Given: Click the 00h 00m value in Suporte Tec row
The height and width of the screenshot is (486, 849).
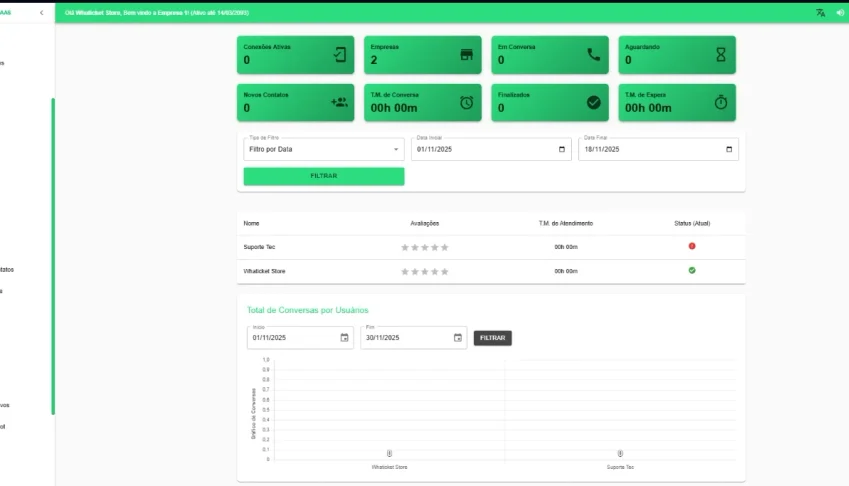Looking at the screenshot, I should click(x=566, y=247).
